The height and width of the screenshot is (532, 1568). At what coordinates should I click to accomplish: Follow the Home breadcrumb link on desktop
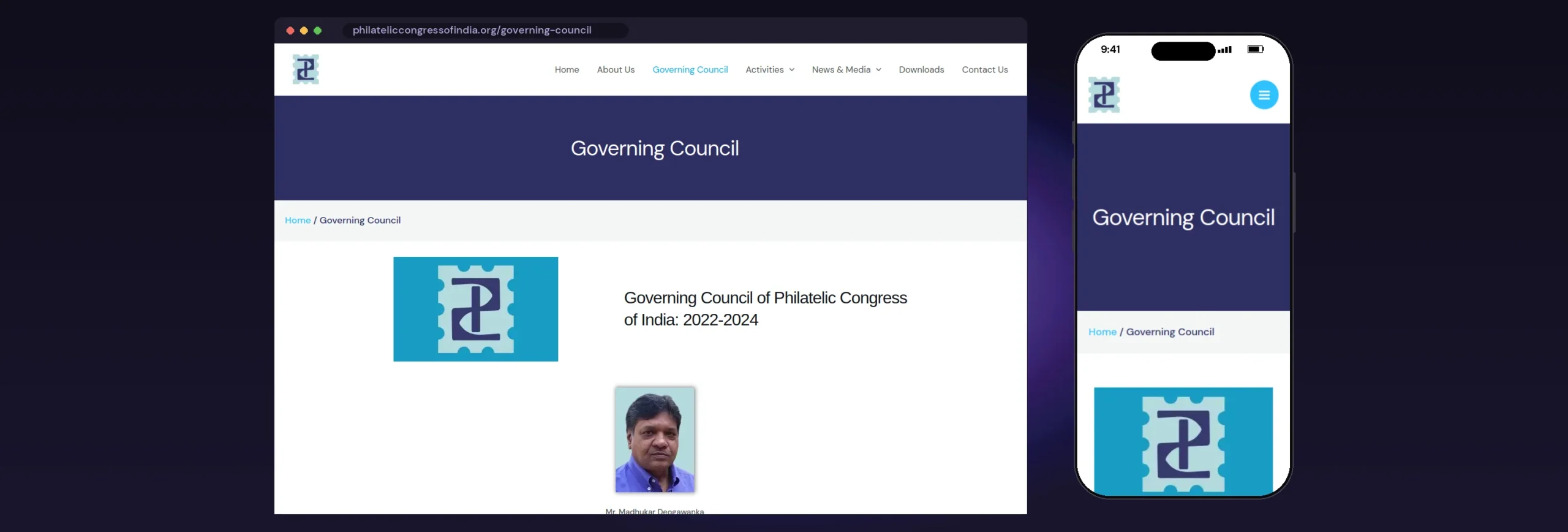click(x=298, y=220)
